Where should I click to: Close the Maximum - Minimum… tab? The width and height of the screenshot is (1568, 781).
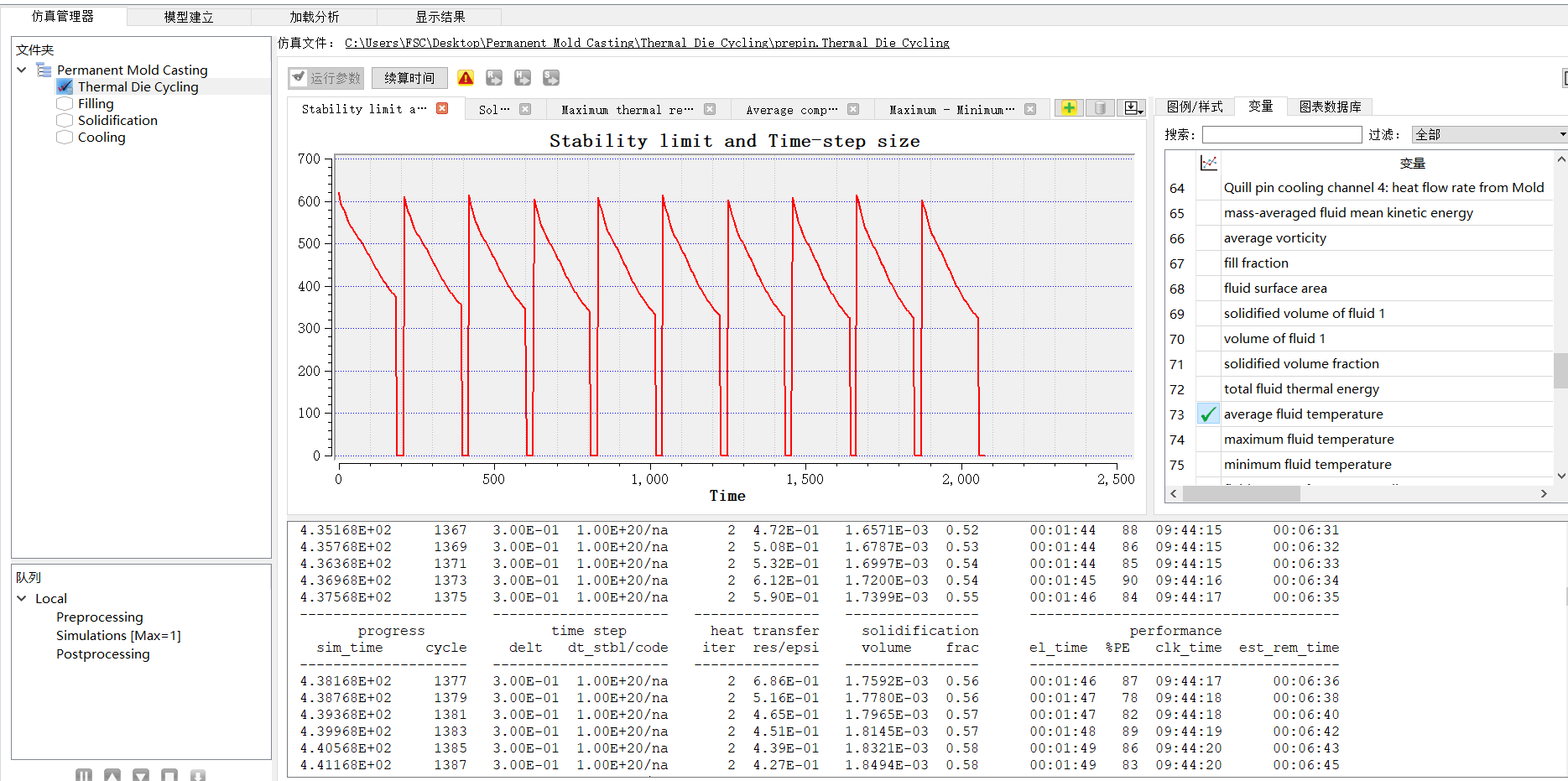(1030, 109)
